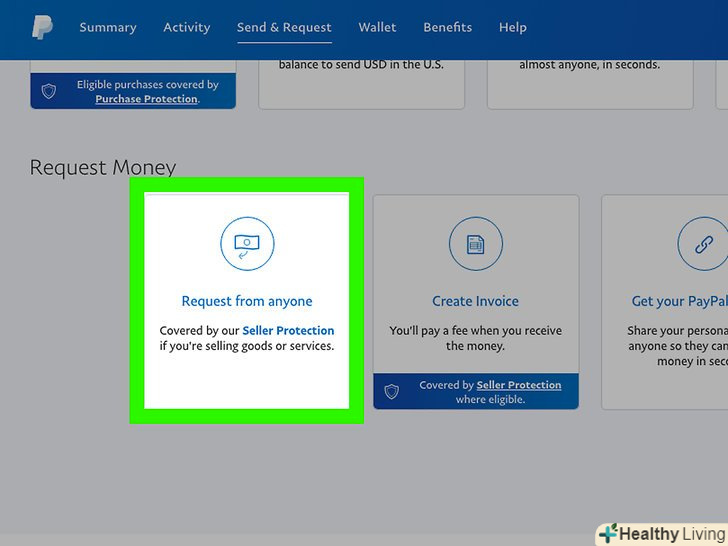Screen dimensions: 728x546
Task: Click 'You'll pay a fee when you receive' text
Action: 475,331
